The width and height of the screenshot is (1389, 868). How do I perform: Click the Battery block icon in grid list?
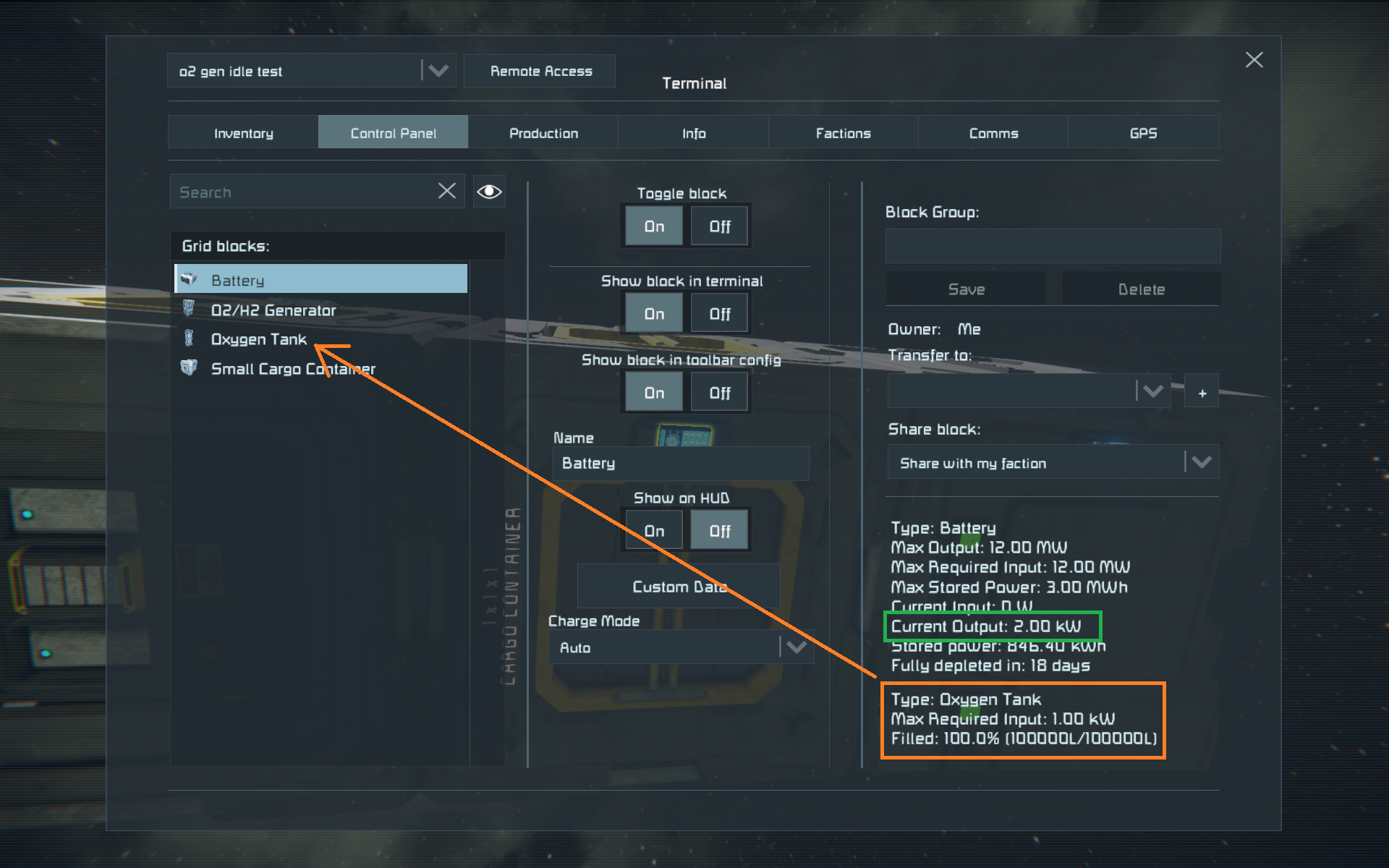(189, 279)
